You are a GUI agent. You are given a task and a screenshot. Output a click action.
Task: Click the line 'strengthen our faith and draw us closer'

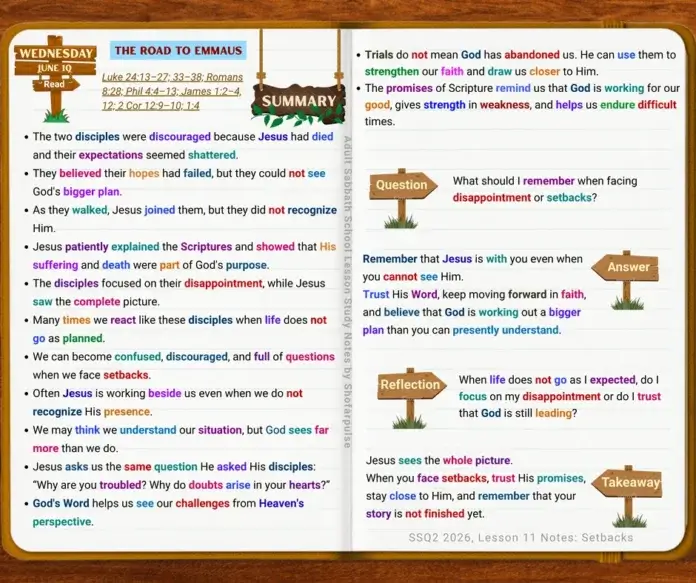coord(482,71)
